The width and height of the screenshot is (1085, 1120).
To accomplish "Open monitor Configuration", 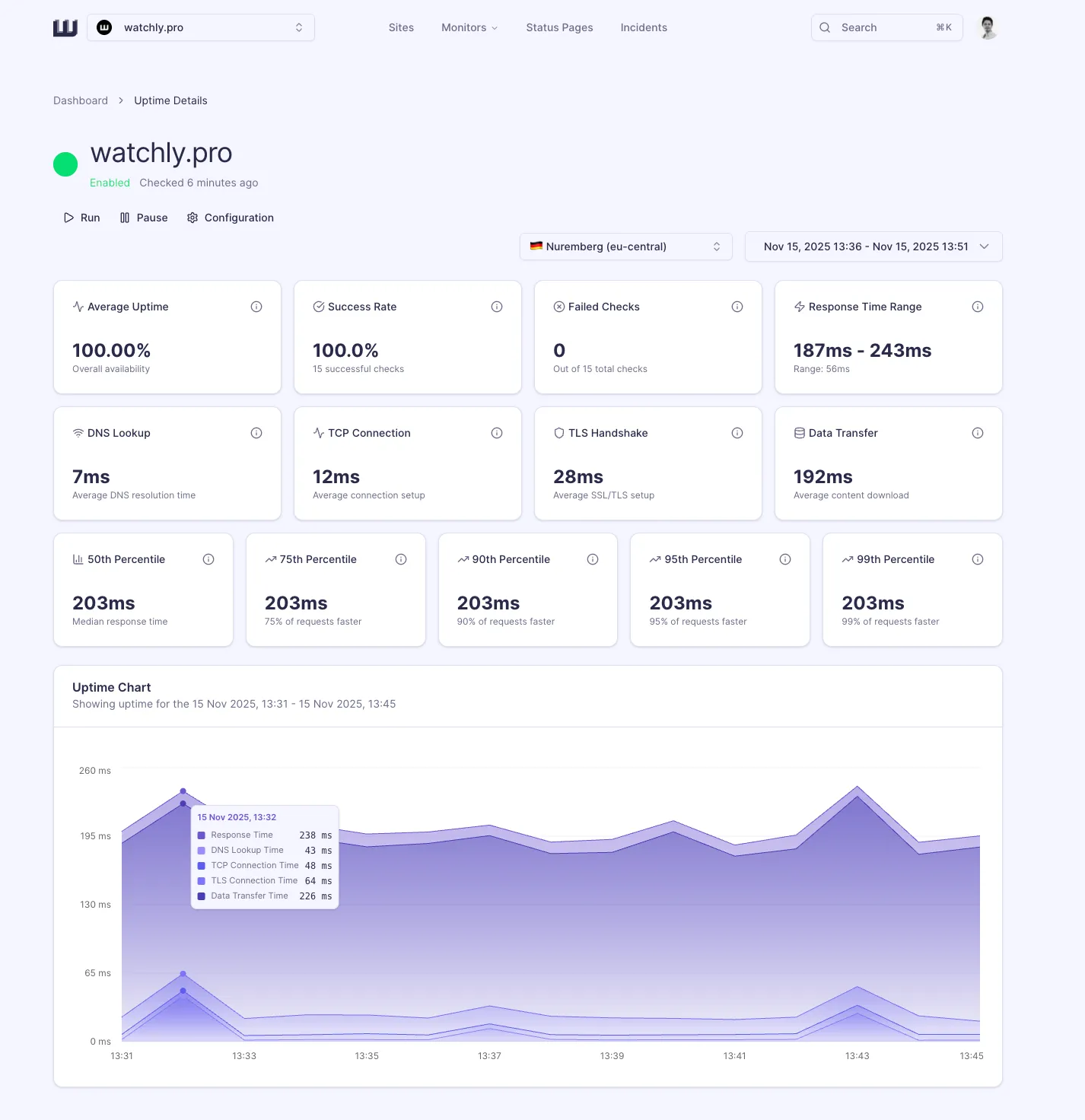I will pyautogui.click(x=231, y=218).
